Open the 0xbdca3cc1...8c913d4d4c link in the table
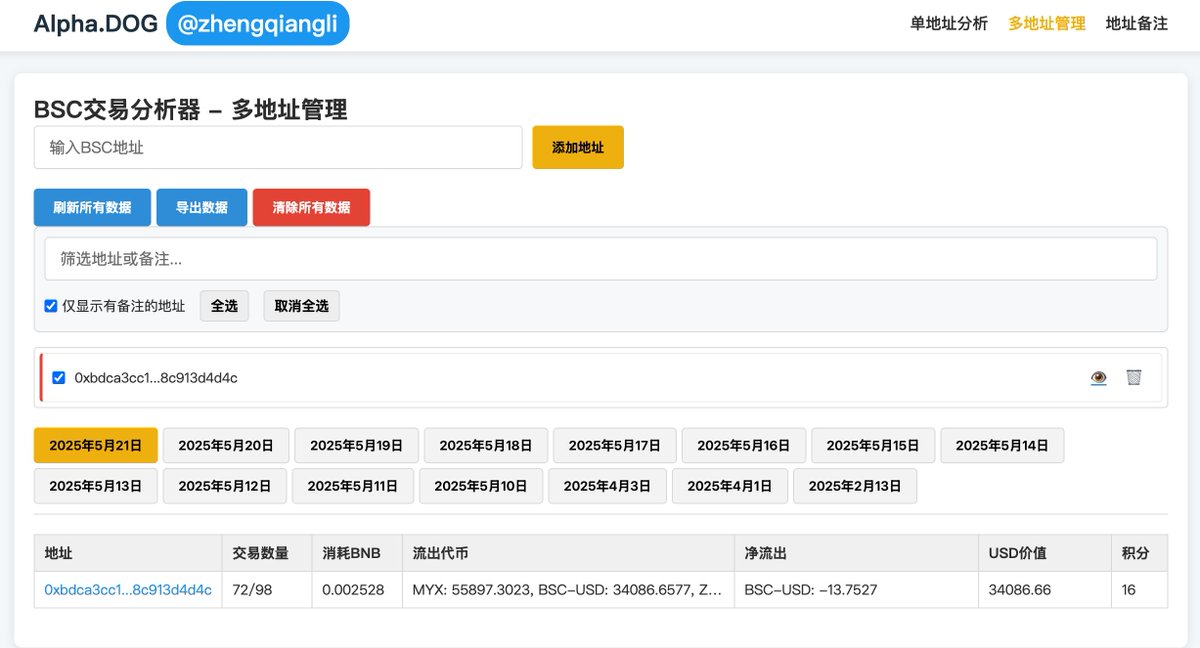 (128, 590)
